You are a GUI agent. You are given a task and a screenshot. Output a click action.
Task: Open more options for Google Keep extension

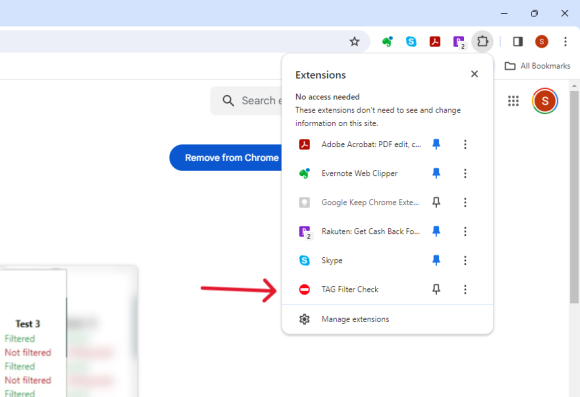(465, 202)
